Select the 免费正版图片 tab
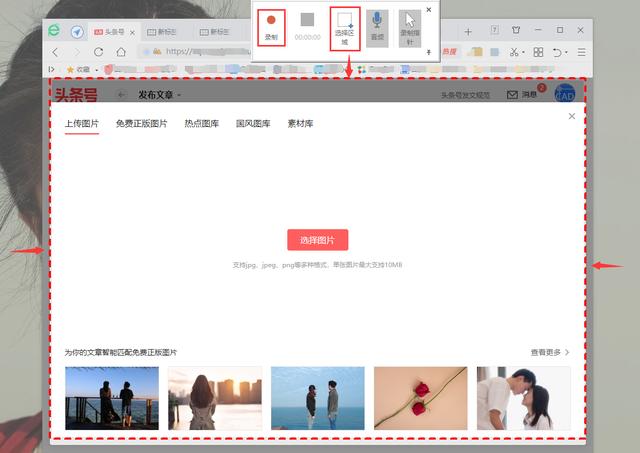640x453 pixels. click(x=141, y=123)
